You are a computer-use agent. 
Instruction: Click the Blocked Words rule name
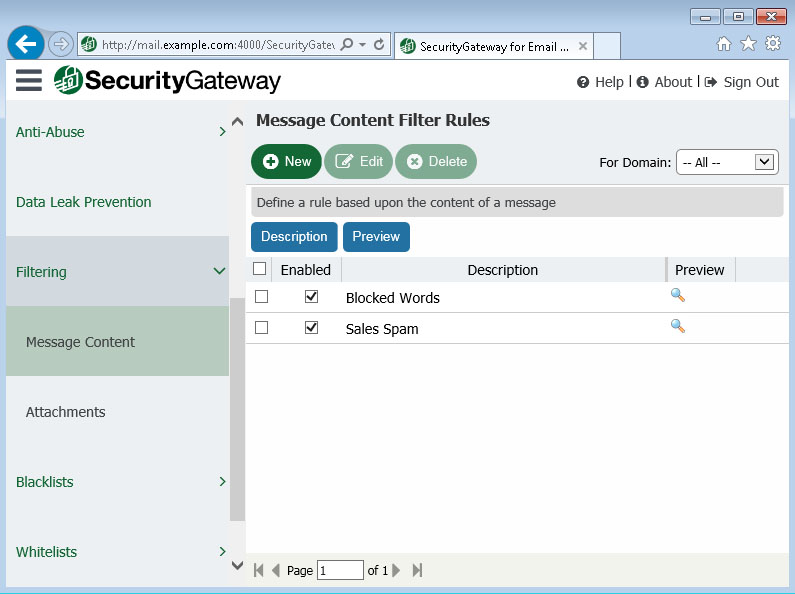tap(392, 298)
